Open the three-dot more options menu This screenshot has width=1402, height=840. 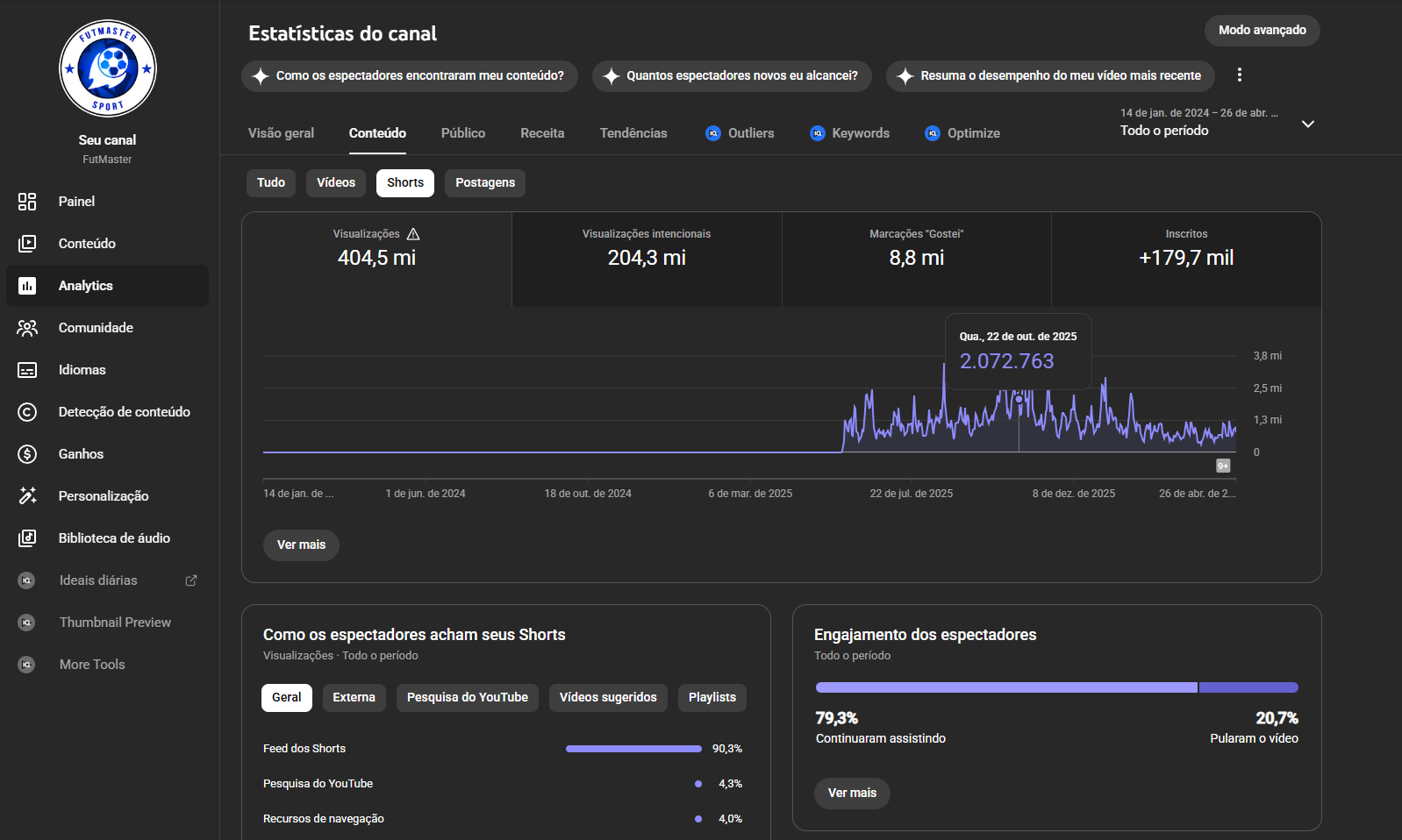click(x=1239, y=75)
